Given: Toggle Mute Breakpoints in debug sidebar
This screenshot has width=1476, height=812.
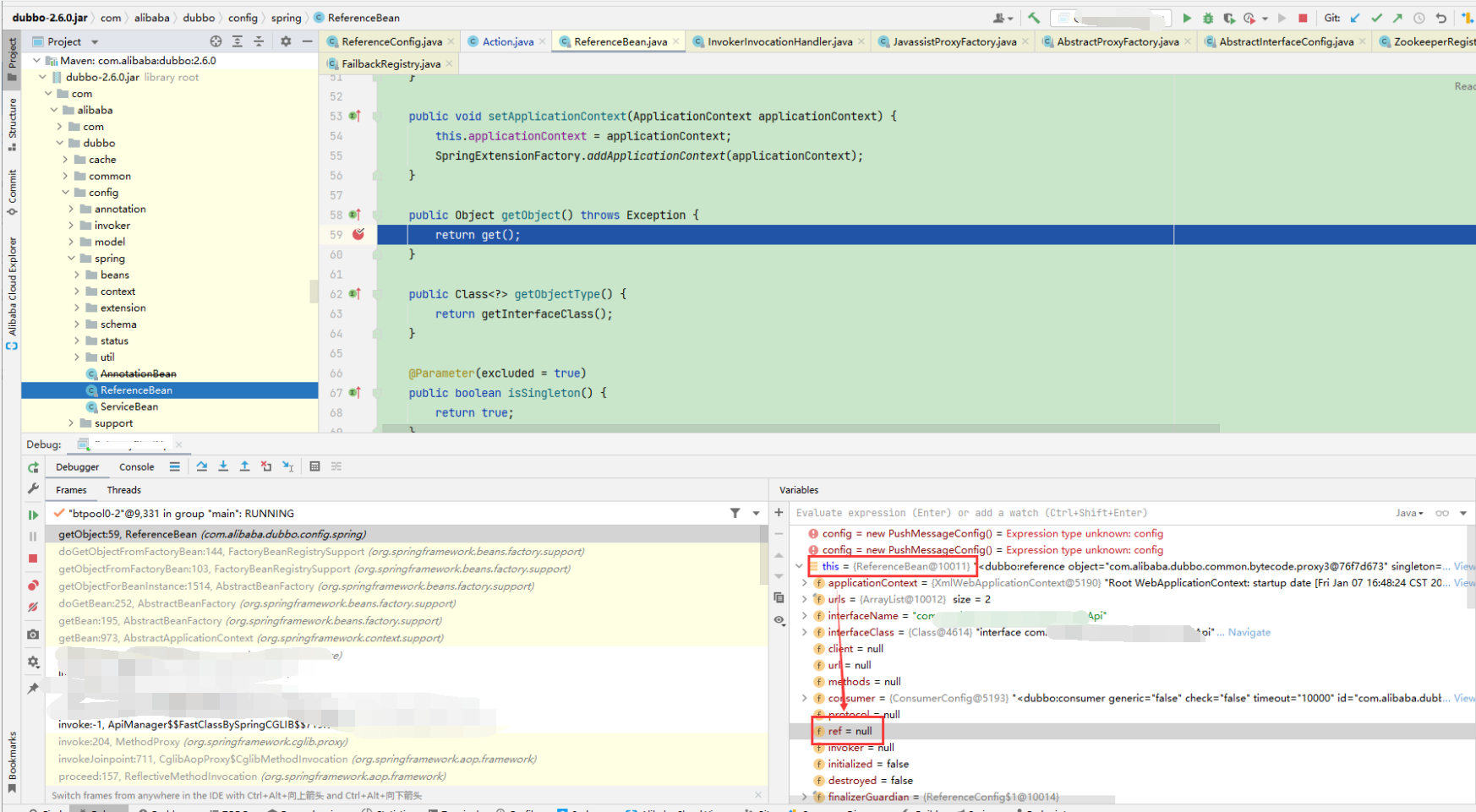Looking at the screenshot, I should point(33,608).
